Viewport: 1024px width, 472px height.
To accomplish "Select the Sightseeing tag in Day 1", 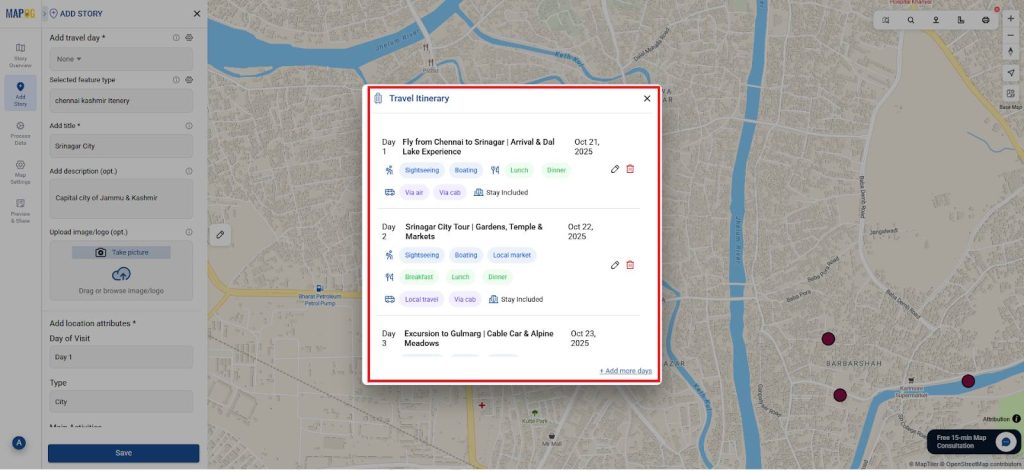I will [x=421, y=170].
